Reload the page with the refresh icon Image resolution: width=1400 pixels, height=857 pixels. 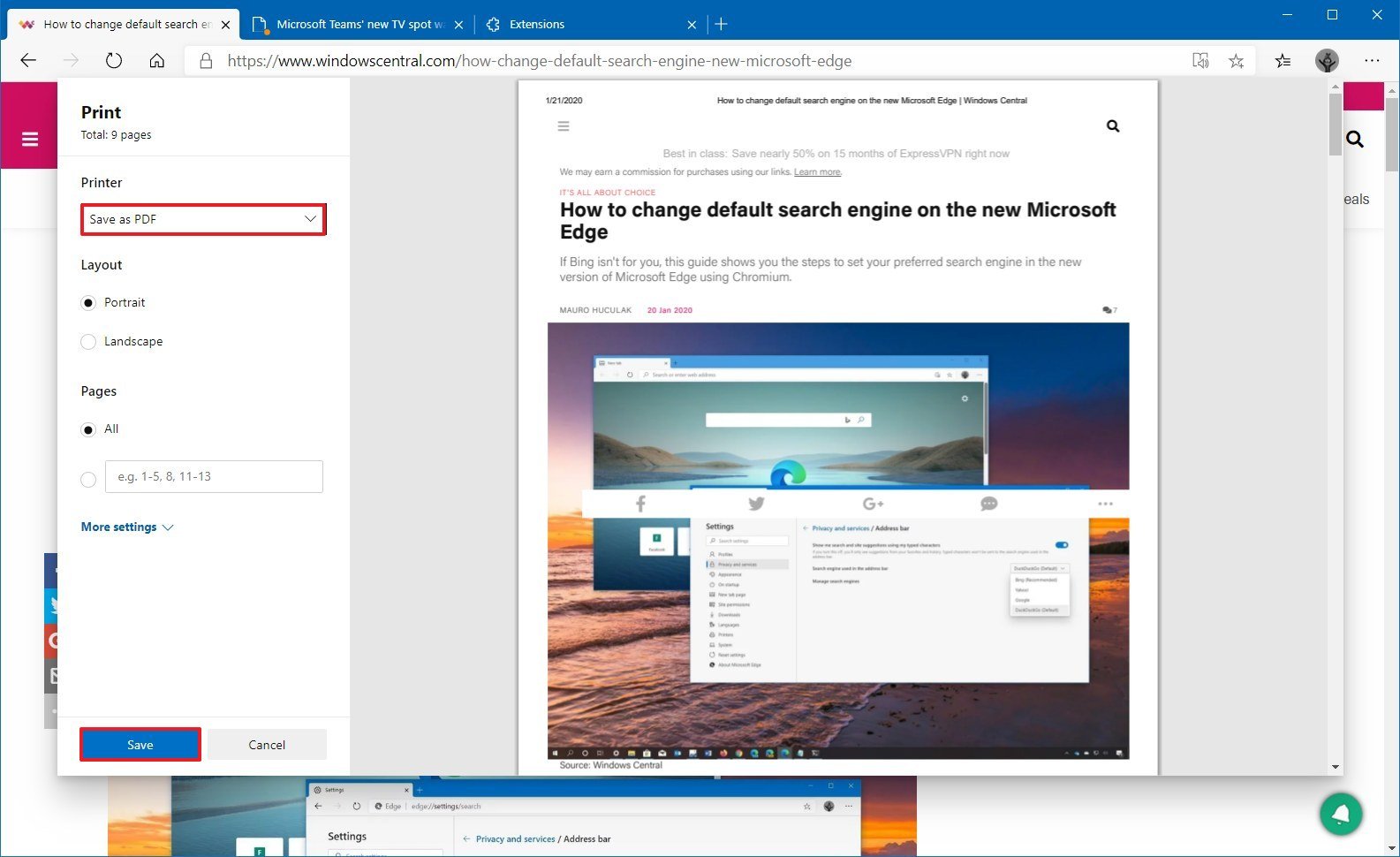(114, 61)
